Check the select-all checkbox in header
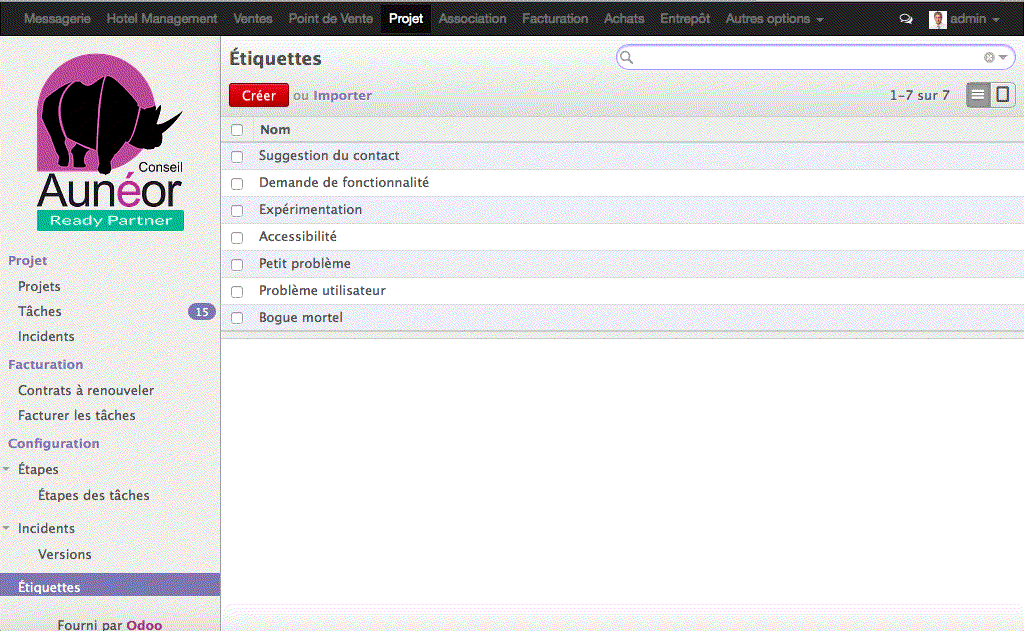 click(x=237, y=130)
